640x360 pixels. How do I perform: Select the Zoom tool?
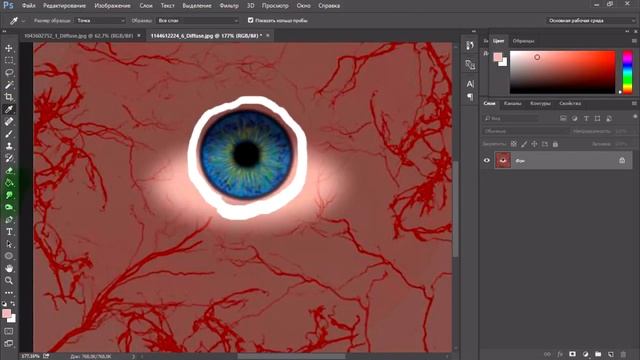point(9,280)
